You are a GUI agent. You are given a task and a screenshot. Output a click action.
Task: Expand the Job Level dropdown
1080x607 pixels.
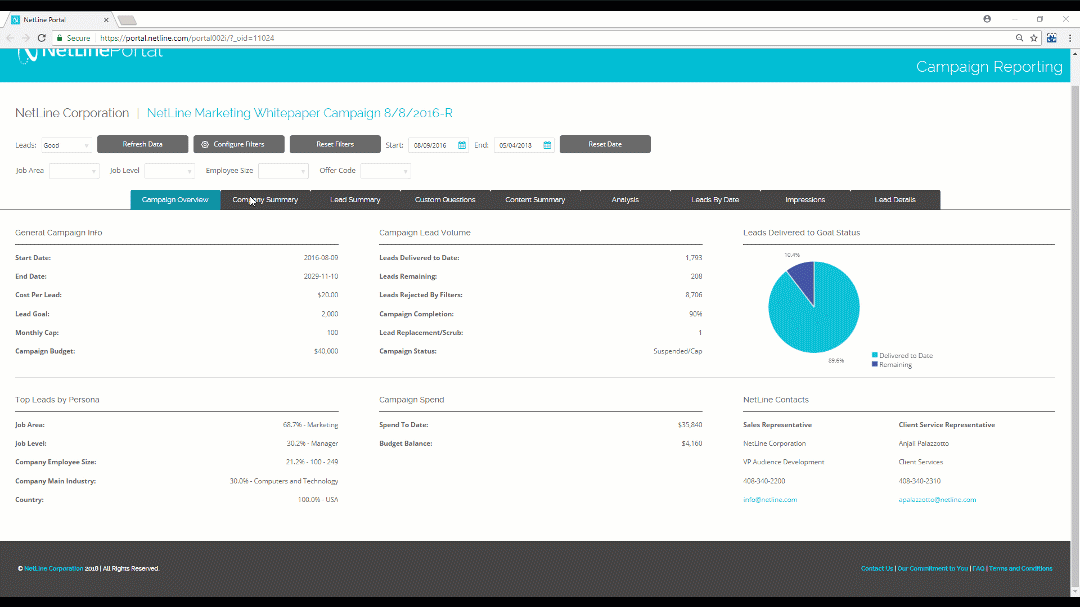169,171
